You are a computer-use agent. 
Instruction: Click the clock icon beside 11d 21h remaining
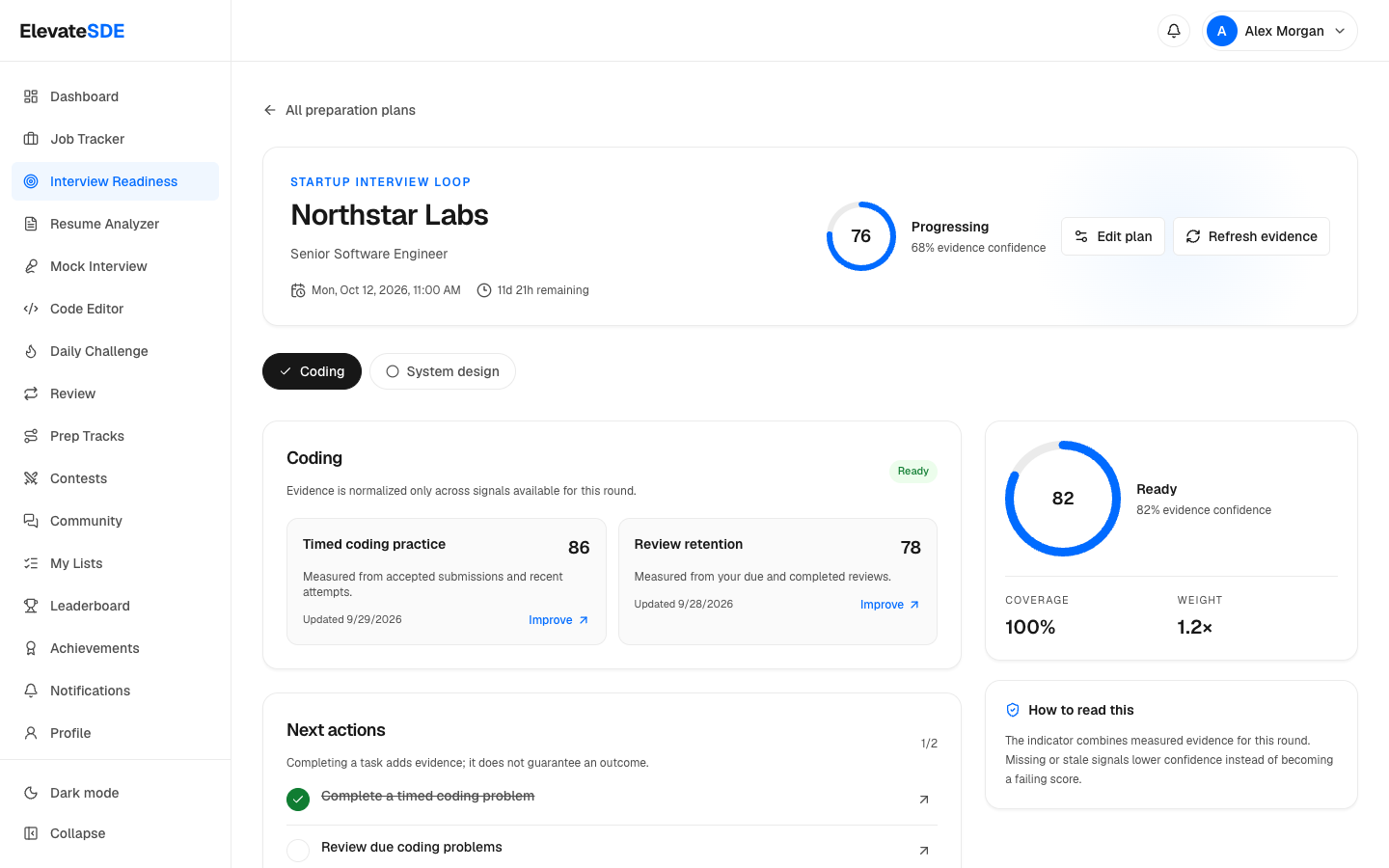pos(484,290)
